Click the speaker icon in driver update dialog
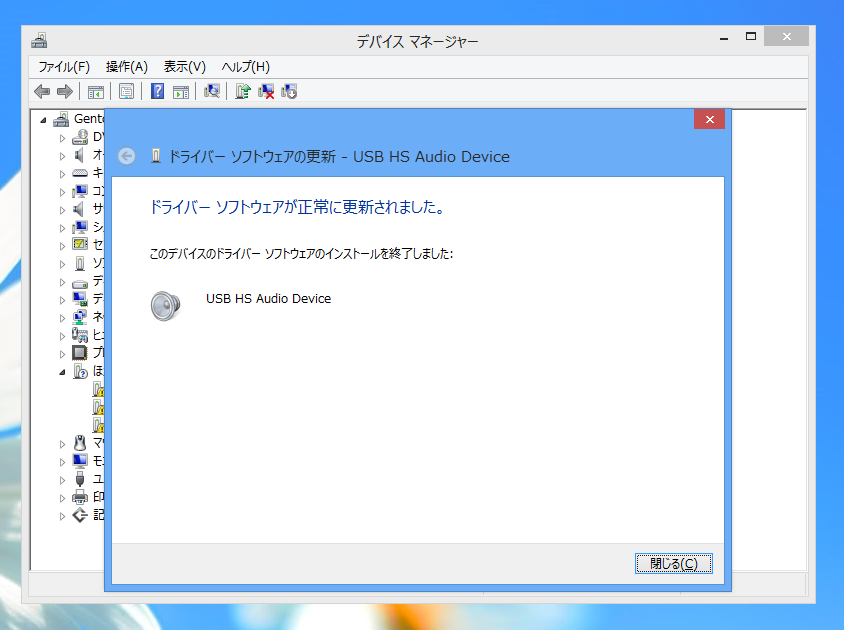The height and width of the screenshot is (630, 844). click(x=165, y=306)
